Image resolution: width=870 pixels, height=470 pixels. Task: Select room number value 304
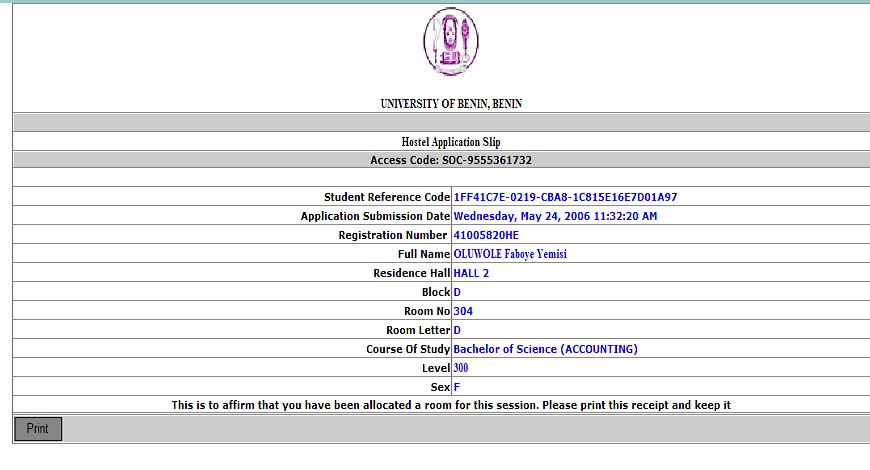463,311
